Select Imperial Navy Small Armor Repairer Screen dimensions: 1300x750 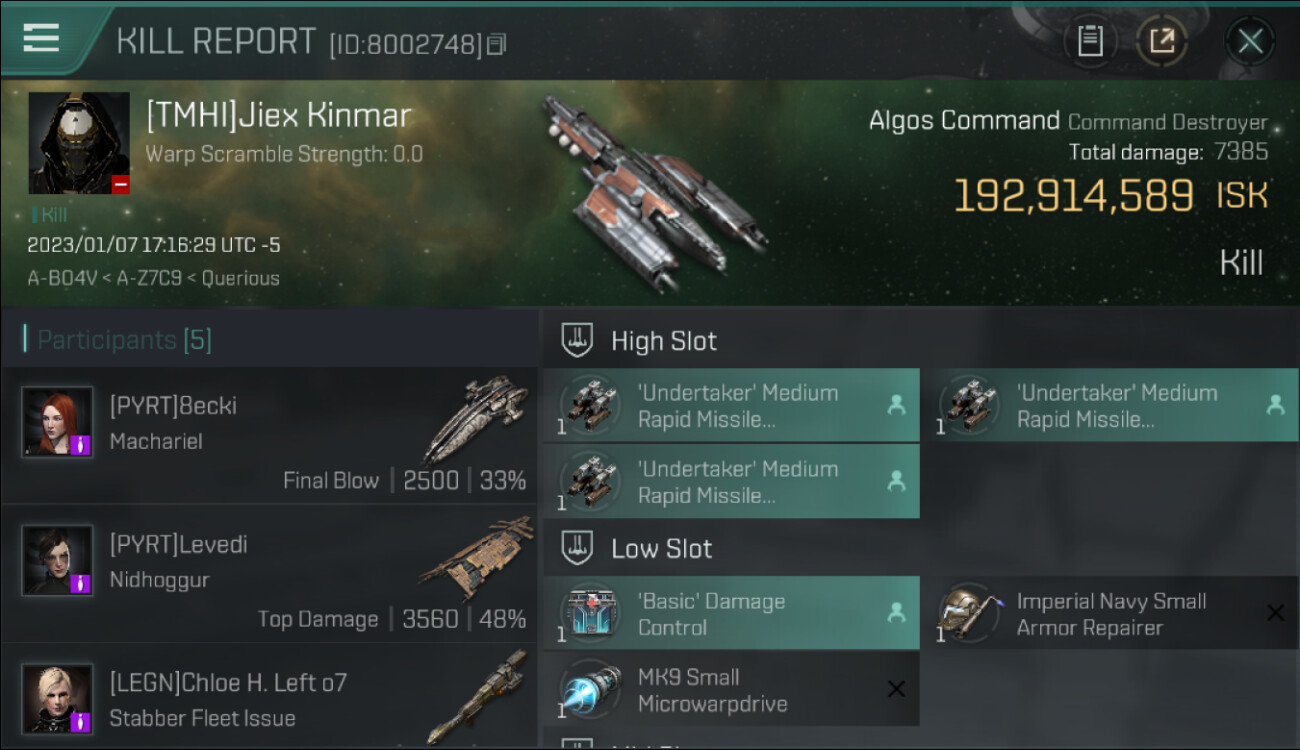point(1111,614)
